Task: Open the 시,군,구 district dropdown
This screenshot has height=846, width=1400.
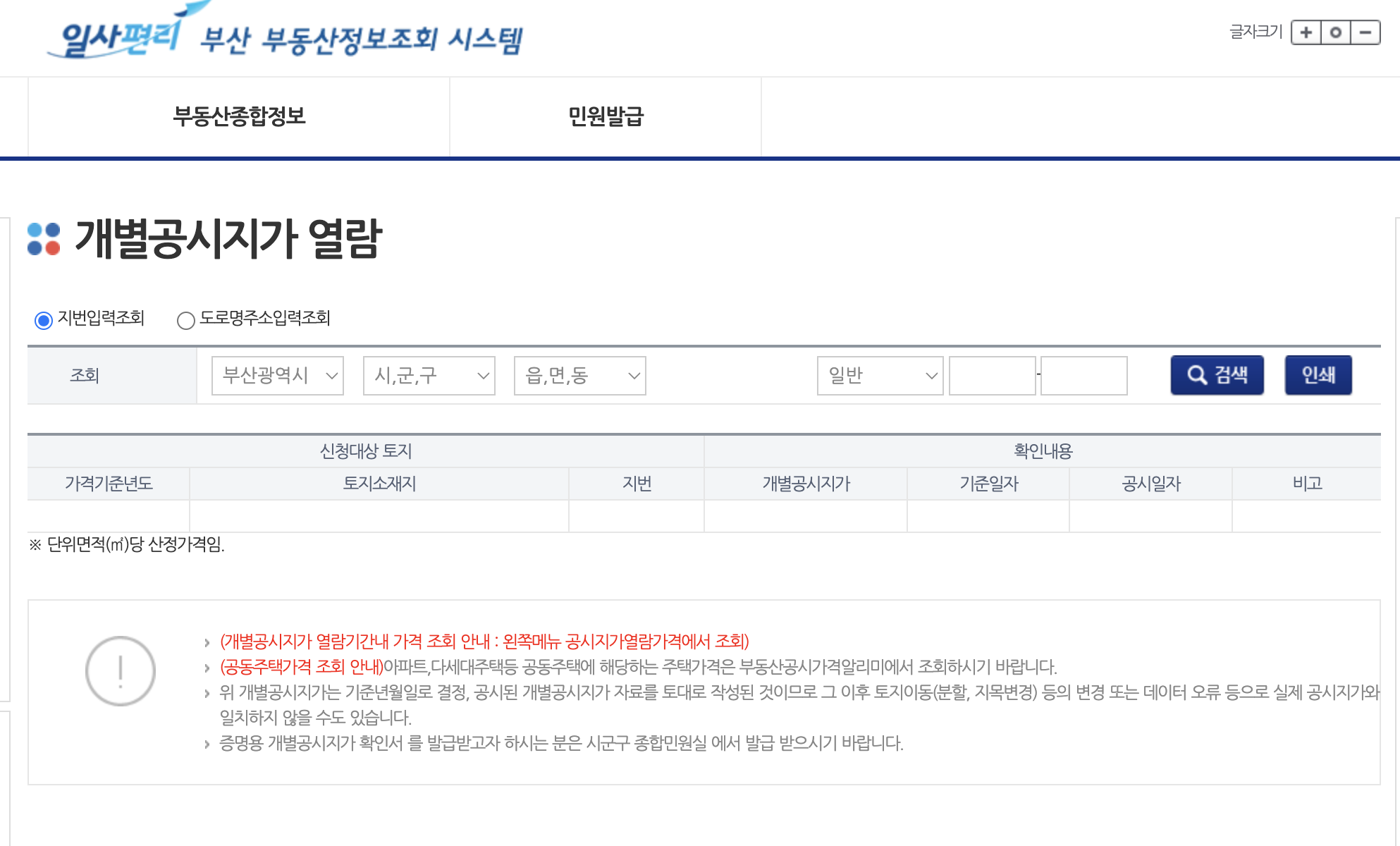Action: click(x=429, y=376)
